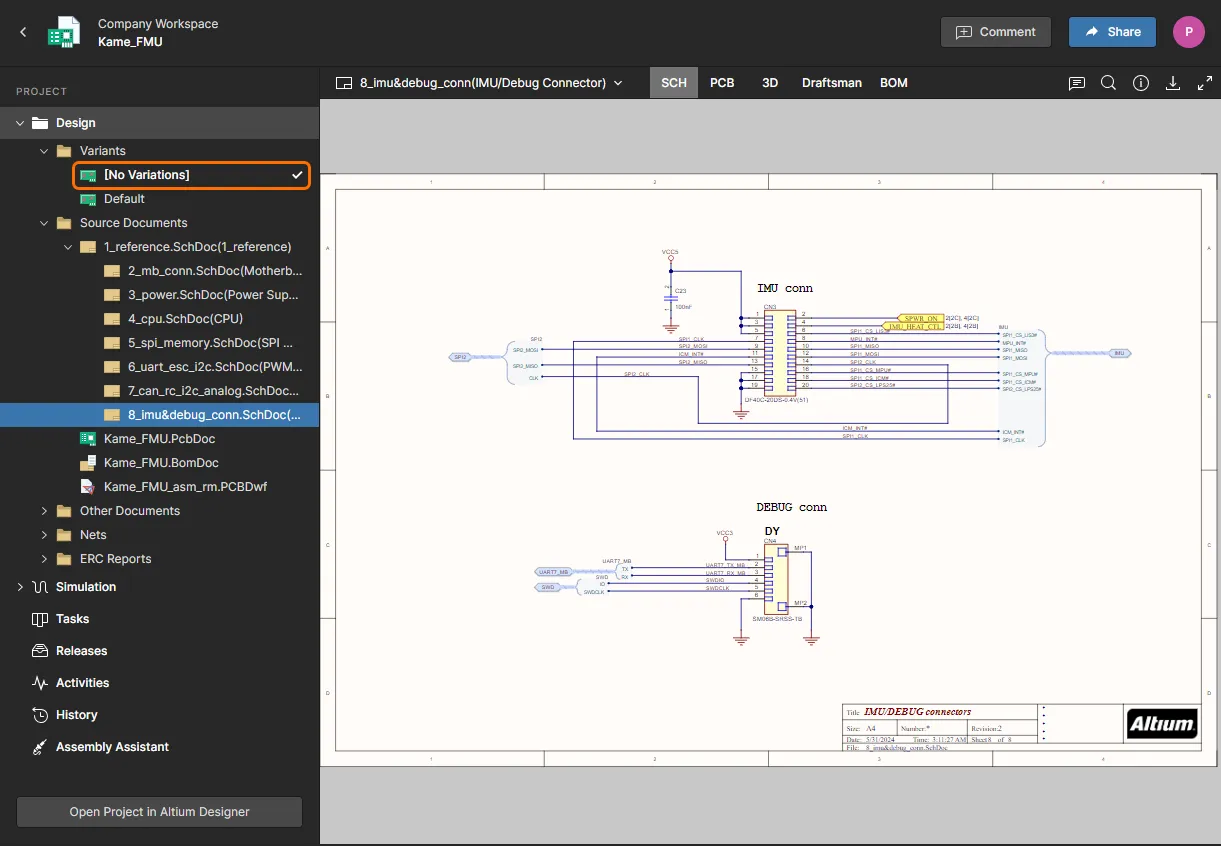Open the 8_imu&debug_conn sheet selector dropdown

tap(618, 83)
